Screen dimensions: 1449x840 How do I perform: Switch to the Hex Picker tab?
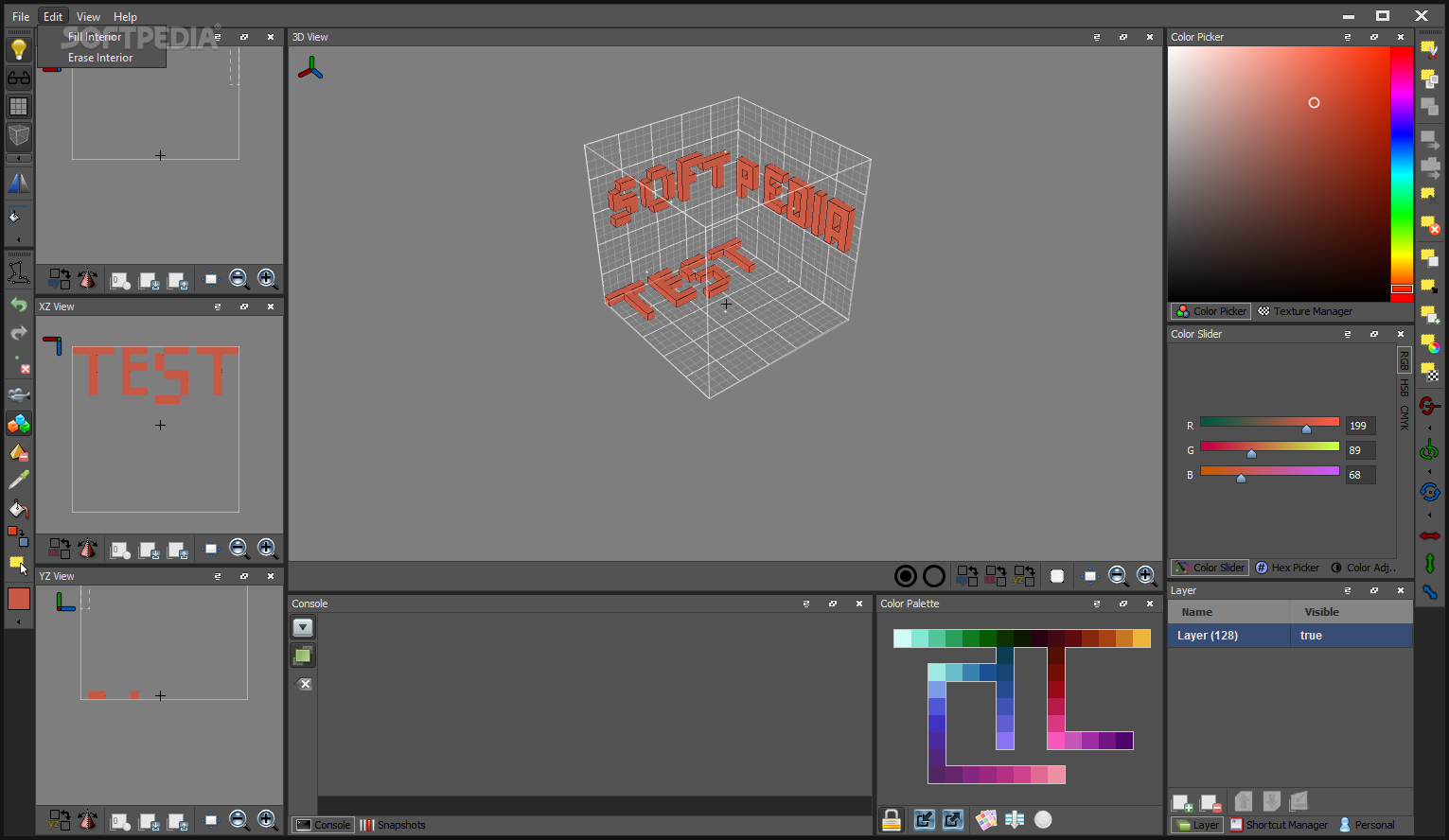(1287, 568)
